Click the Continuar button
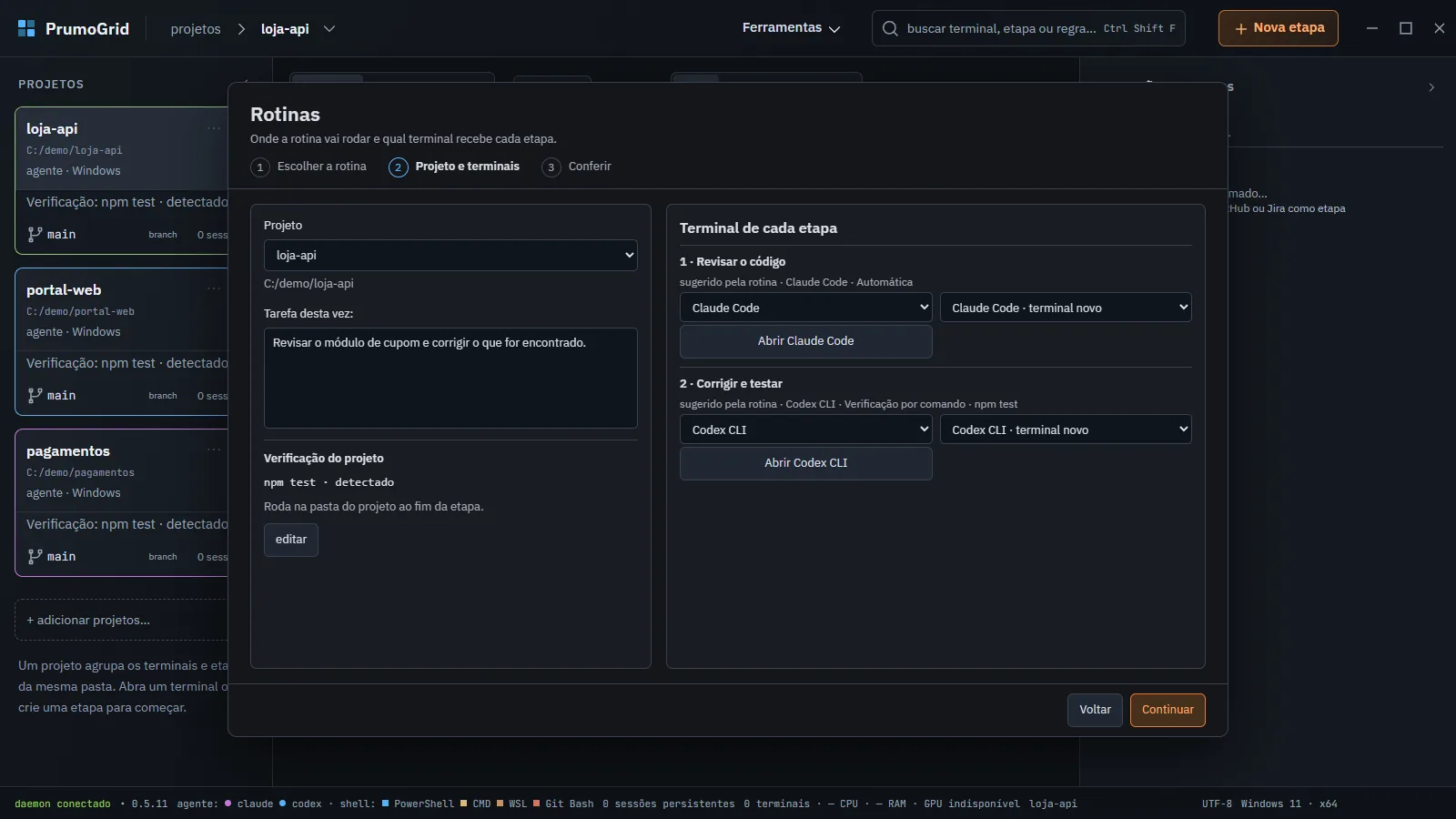The width and height of the screenshot is (1456, 819). pos(1168,710)
